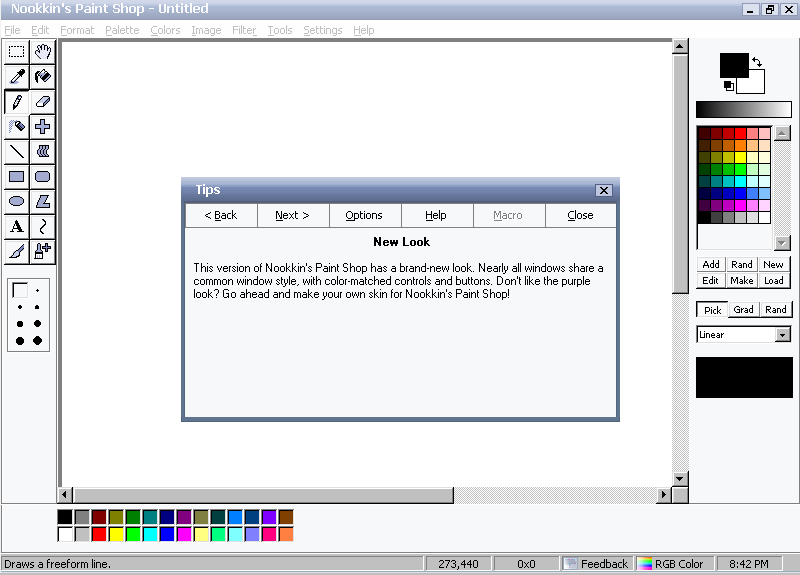The height and width of the screenshot is (575, 800).
Task: Open the Linear gradient type dropdown
Action: (783, 335)
